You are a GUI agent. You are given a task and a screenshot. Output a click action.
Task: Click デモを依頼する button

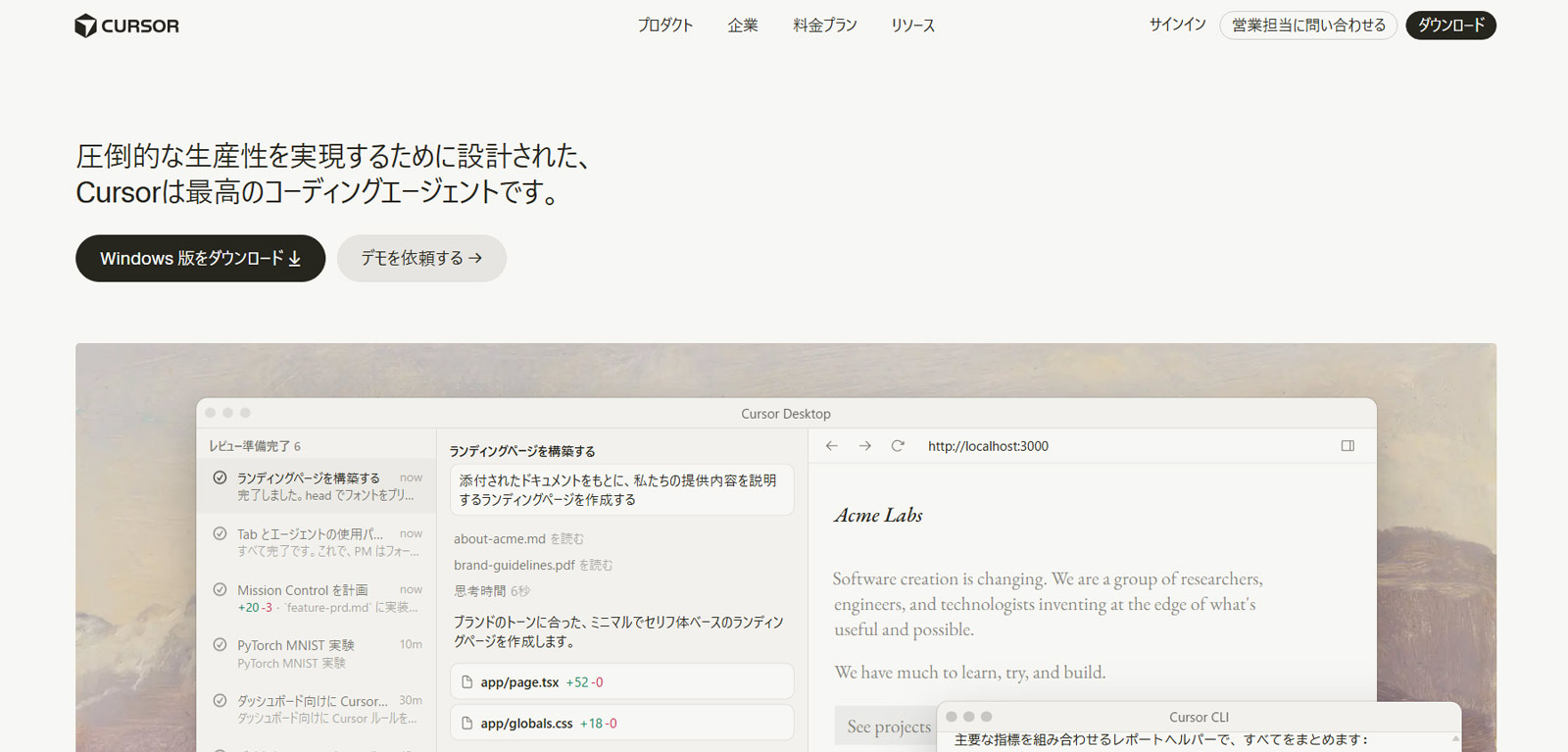(421, 258)
